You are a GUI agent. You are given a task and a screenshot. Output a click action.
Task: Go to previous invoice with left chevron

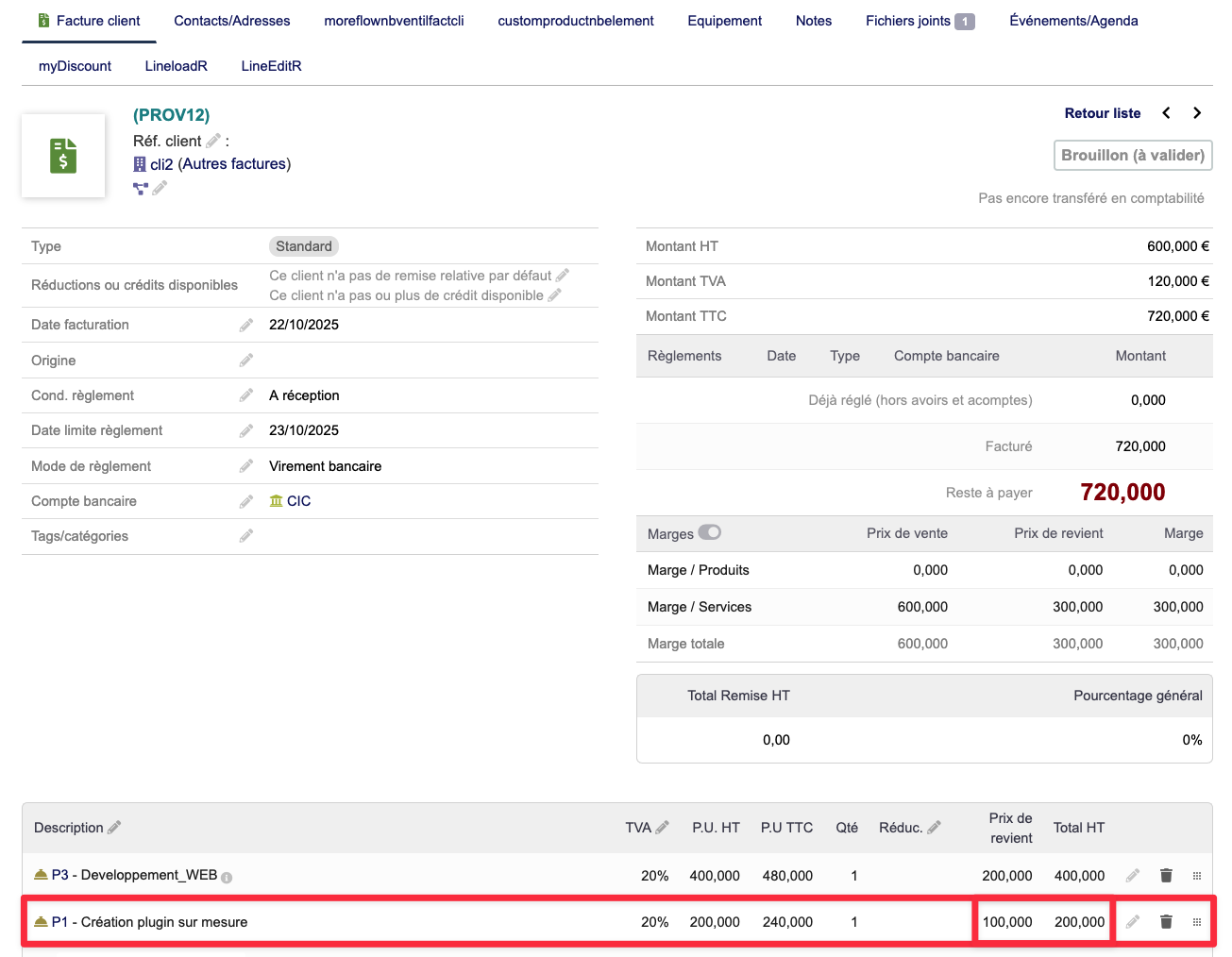click(1167, 113)
